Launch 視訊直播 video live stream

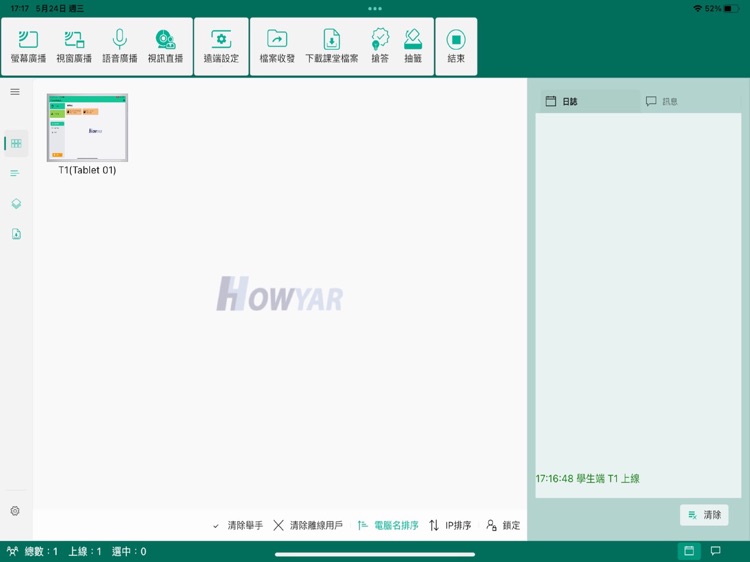click(x=165, y=46)
